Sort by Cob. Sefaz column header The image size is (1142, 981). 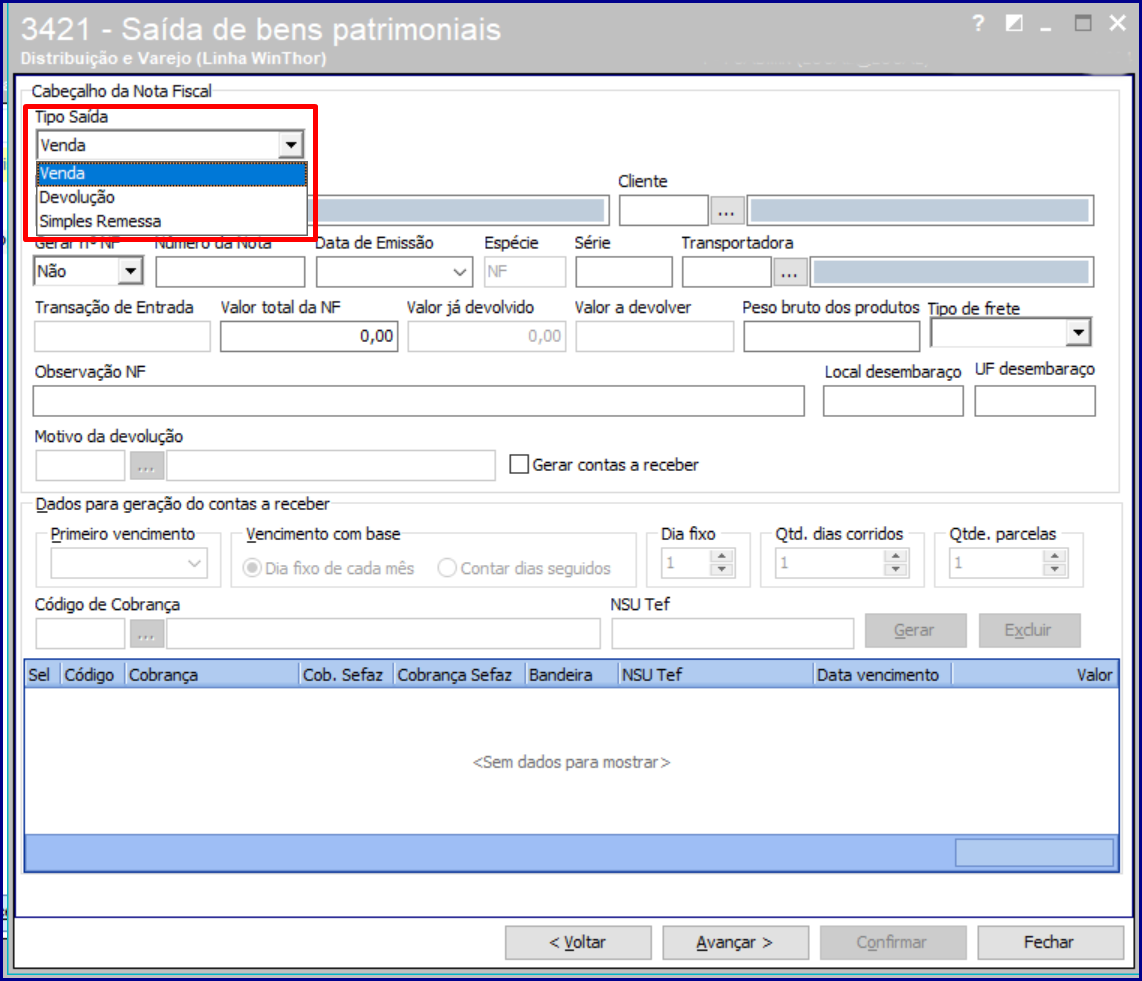point(347,675)
